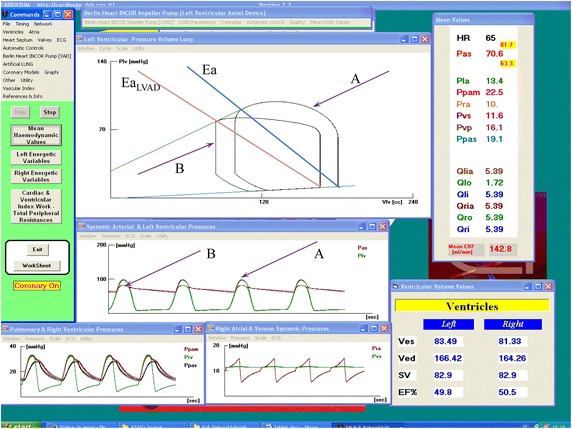572x429 pixels.
Task: Open Mean Haemodynamic Values panel
Action: click(x=36, y=135)
